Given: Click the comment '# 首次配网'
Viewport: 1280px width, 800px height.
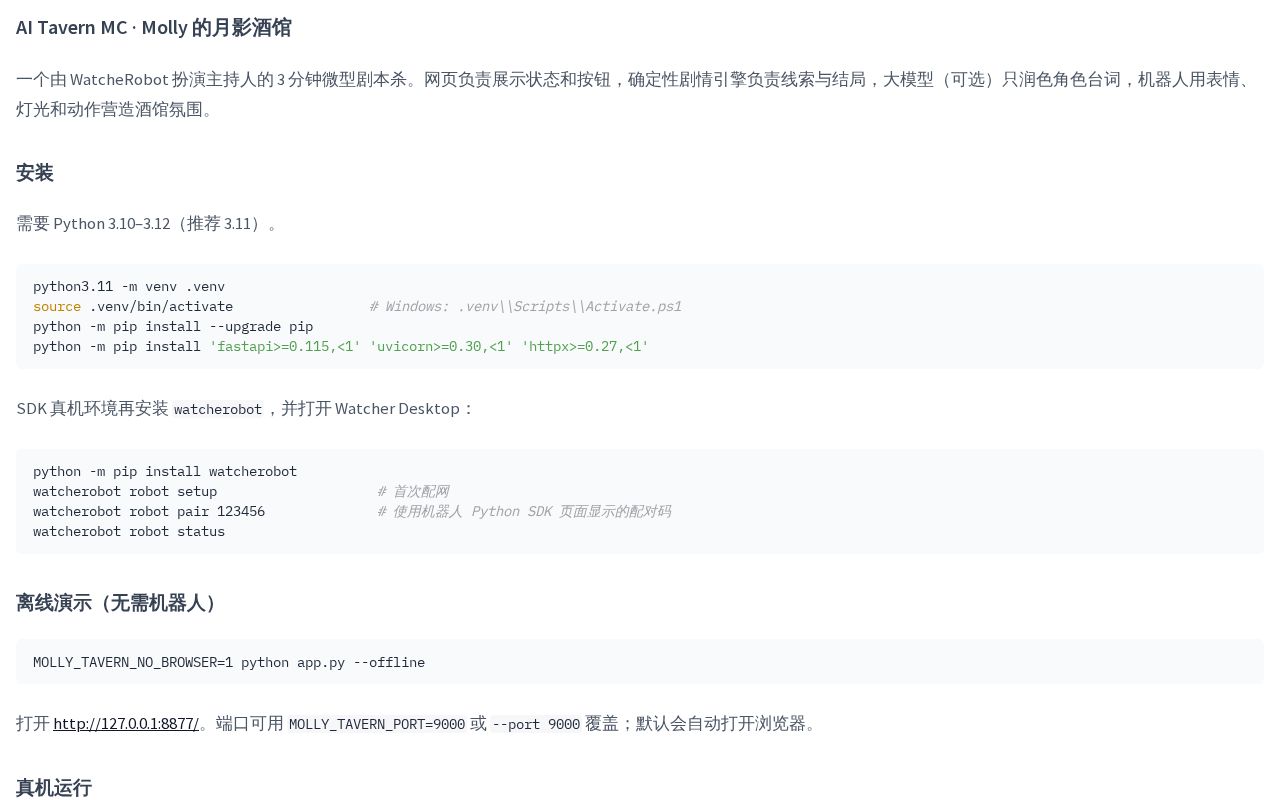Looking at the screenshot, I should tap(413, 491).
